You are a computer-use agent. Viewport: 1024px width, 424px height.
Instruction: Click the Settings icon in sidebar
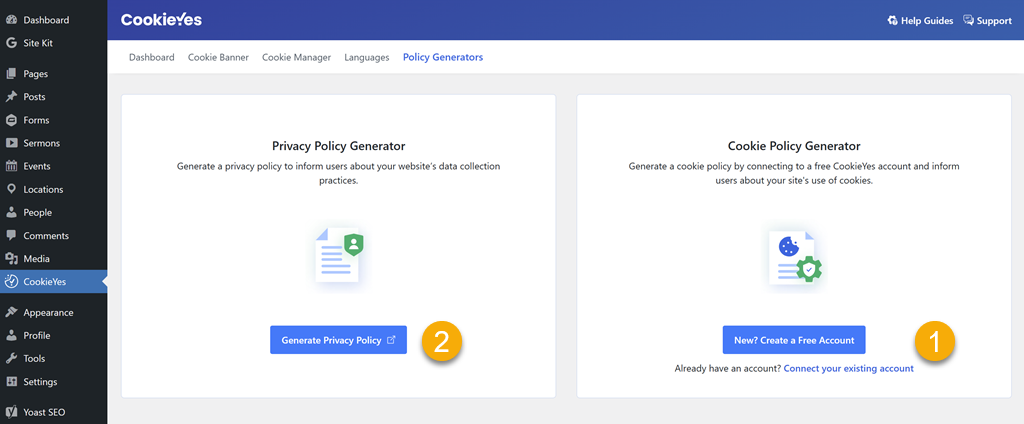point(11,382)
